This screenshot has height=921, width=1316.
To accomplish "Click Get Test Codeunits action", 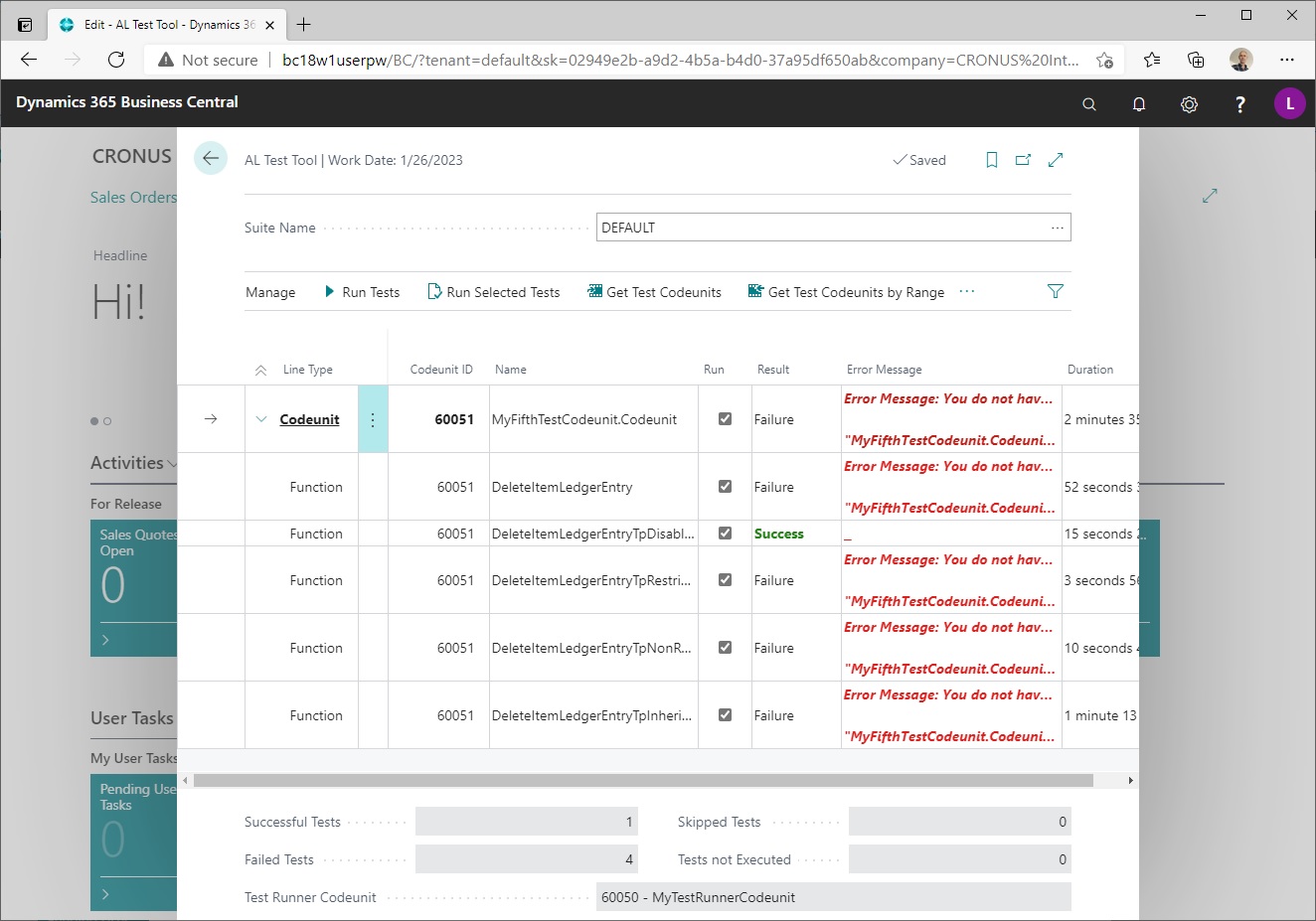I will (655, 292).
